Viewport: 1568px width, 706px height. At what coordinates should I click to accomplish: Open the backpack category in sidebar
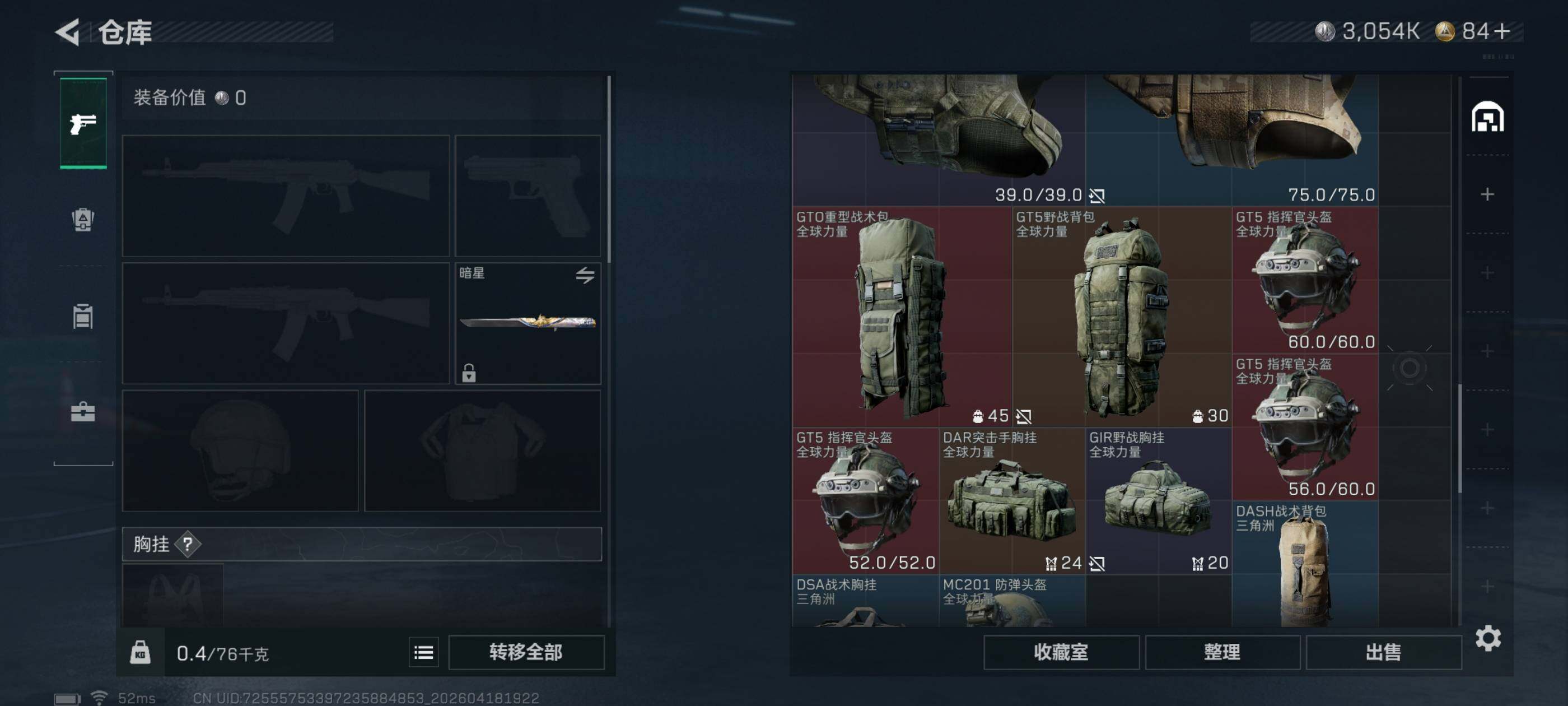(83, 219)
